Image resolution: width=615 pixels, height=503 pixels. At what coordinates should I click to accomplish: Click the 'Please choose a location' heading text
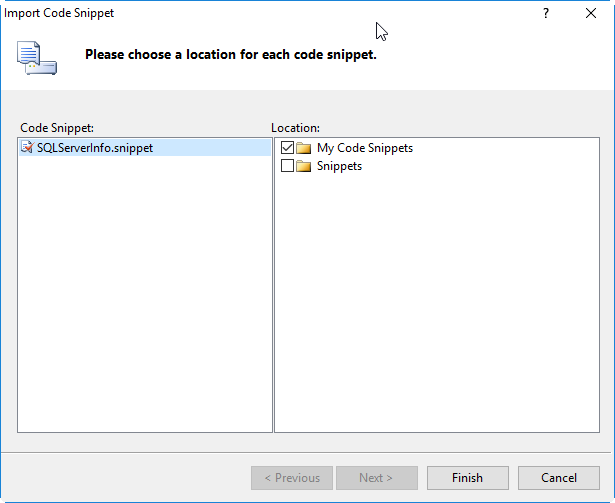click(230, 54)
